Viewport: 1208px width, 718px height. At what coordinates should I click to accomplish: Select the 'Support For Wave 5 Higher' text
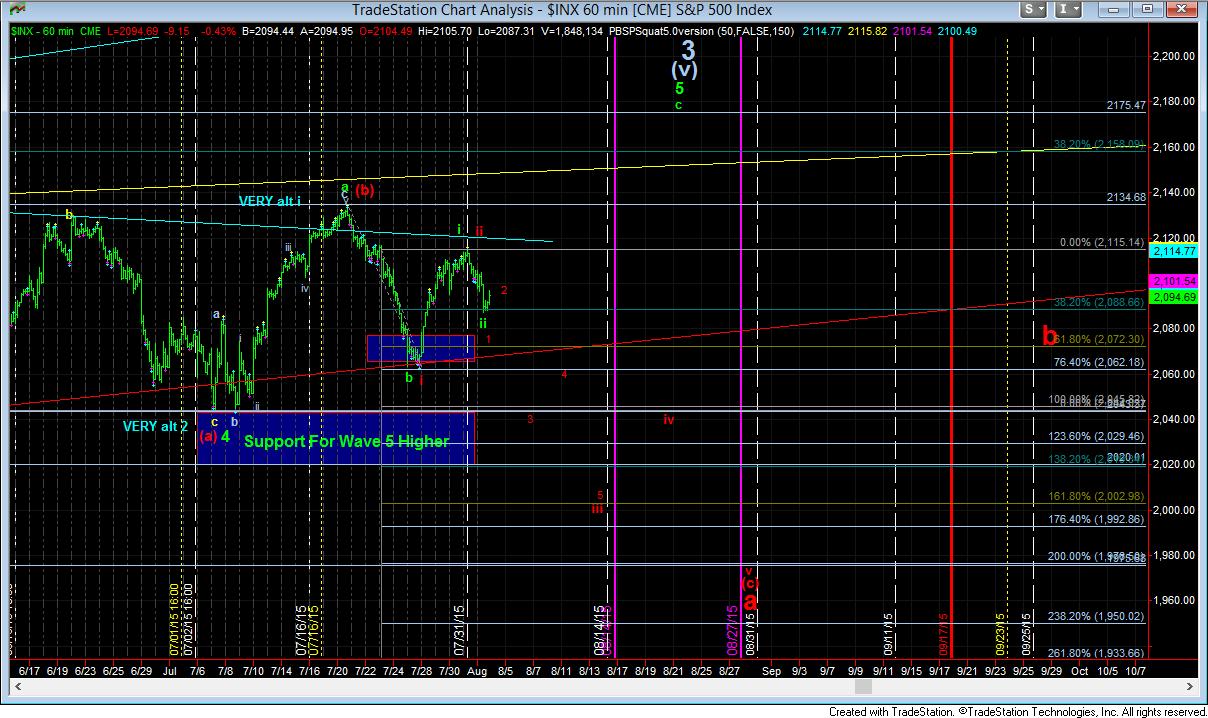click(346, 441)
